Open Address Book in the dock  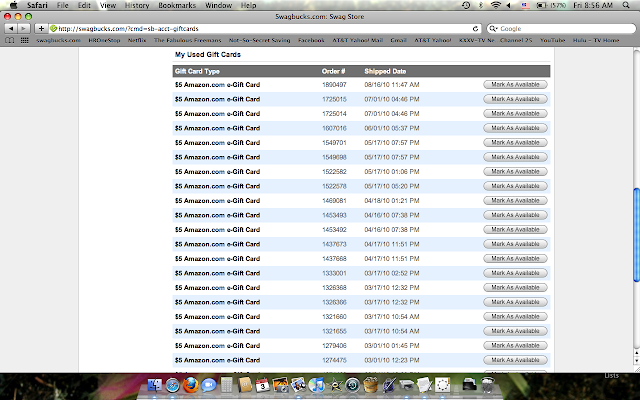coord(245,384)
